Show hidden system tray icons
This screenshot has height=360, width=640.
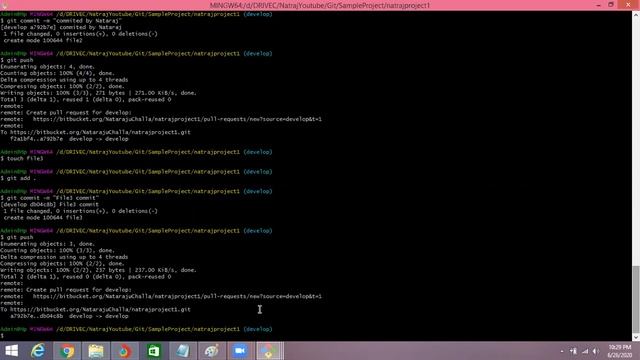pyautogui.click(x=562, y=351)
